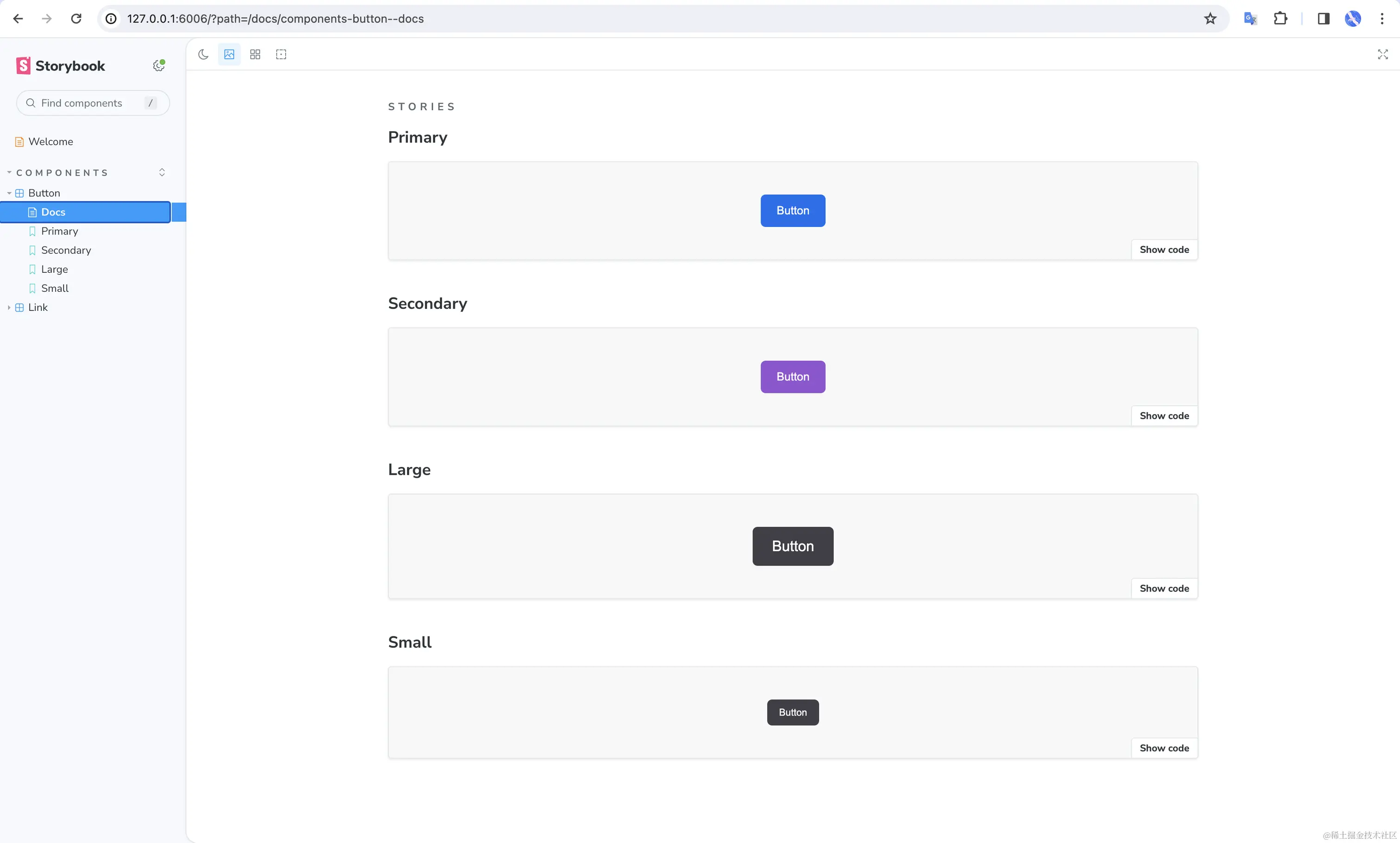Viewport: 1400px width, 843px height.
Task: Show code for the Secondary story
Action: point(1163,415)
